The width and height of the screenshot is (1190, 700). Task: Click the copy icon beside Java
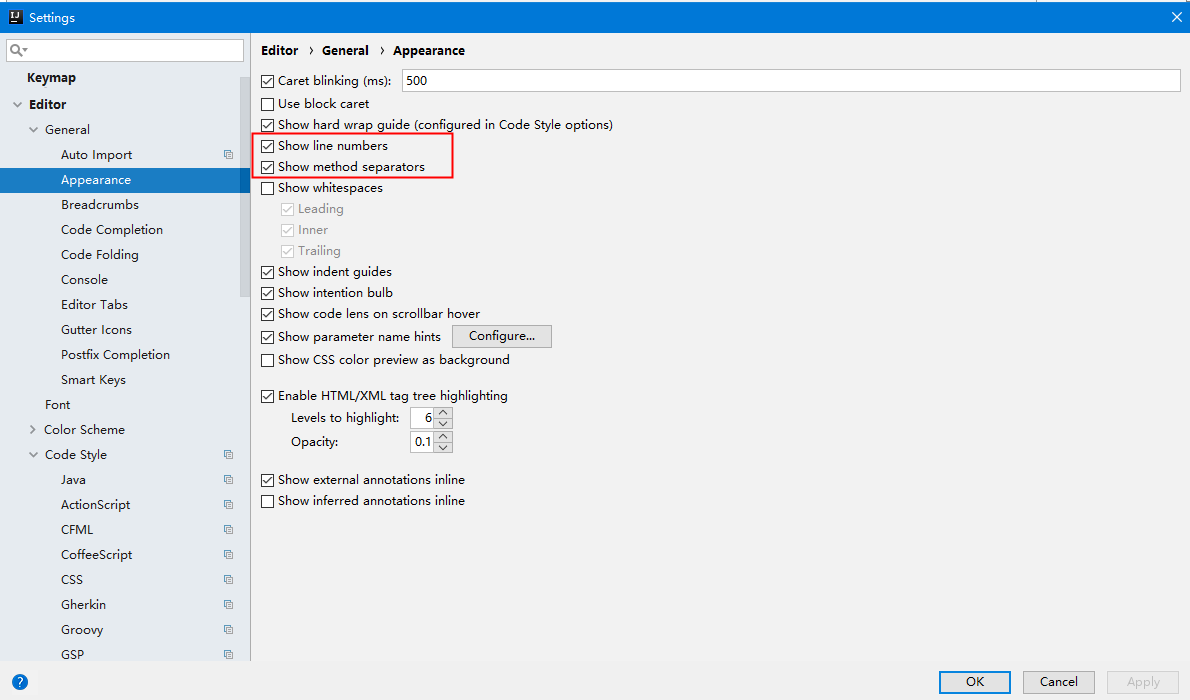pos(228,479)
